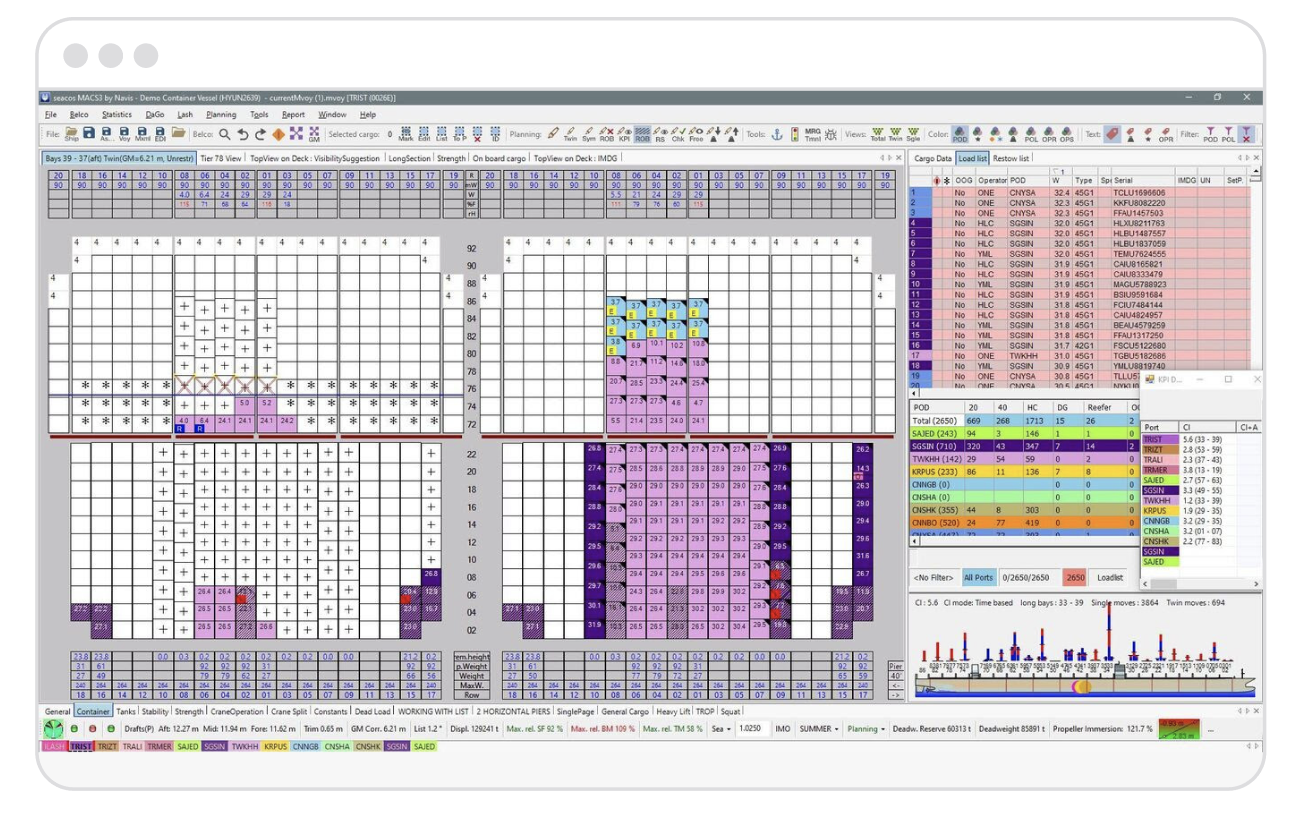1298x834 pixels.
Task: Select the Chk planning check icon
Action: pos(677,133)
